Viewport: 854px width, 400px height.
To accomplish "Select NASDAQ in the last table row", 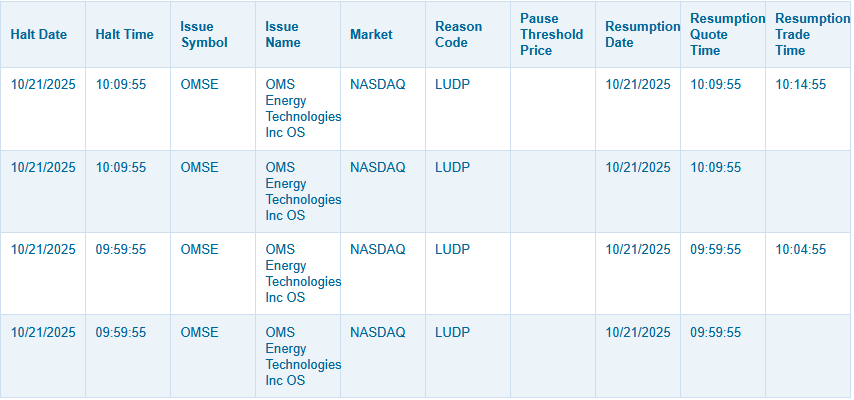I will [x=378, y=332].
